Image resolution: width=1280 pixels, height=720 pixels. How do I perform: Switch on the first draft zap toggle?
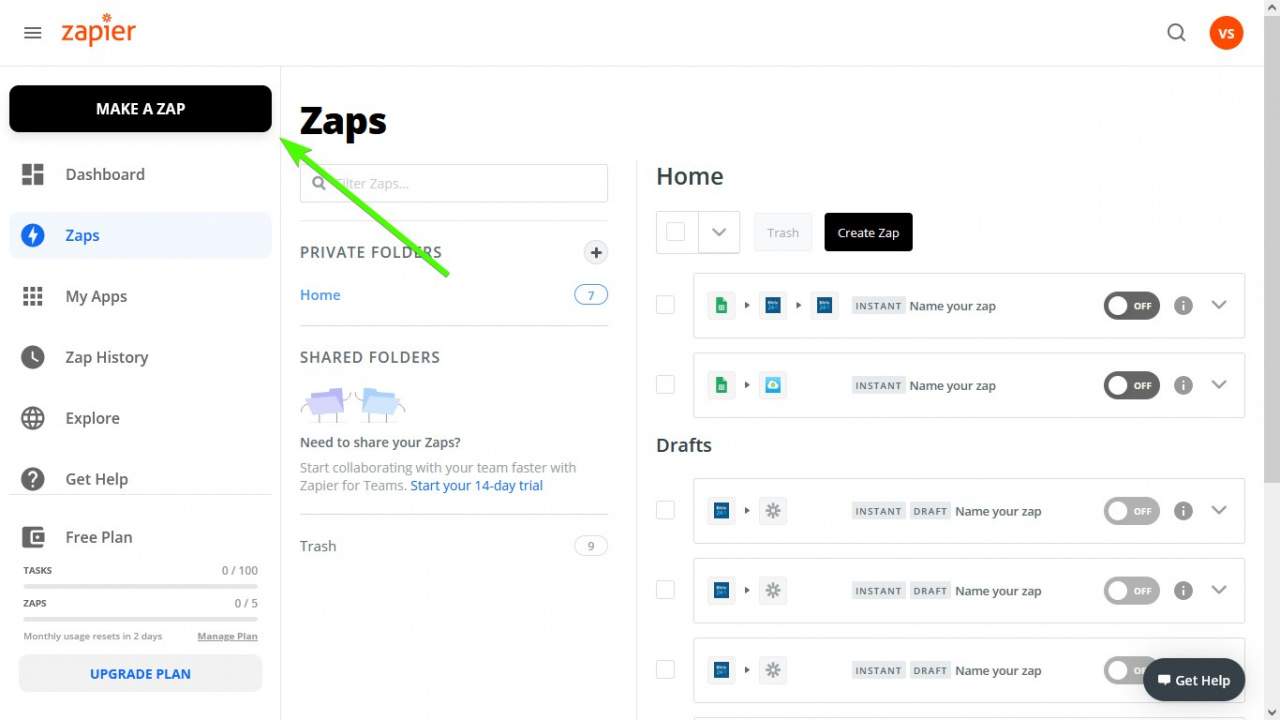pos(1132,511)
